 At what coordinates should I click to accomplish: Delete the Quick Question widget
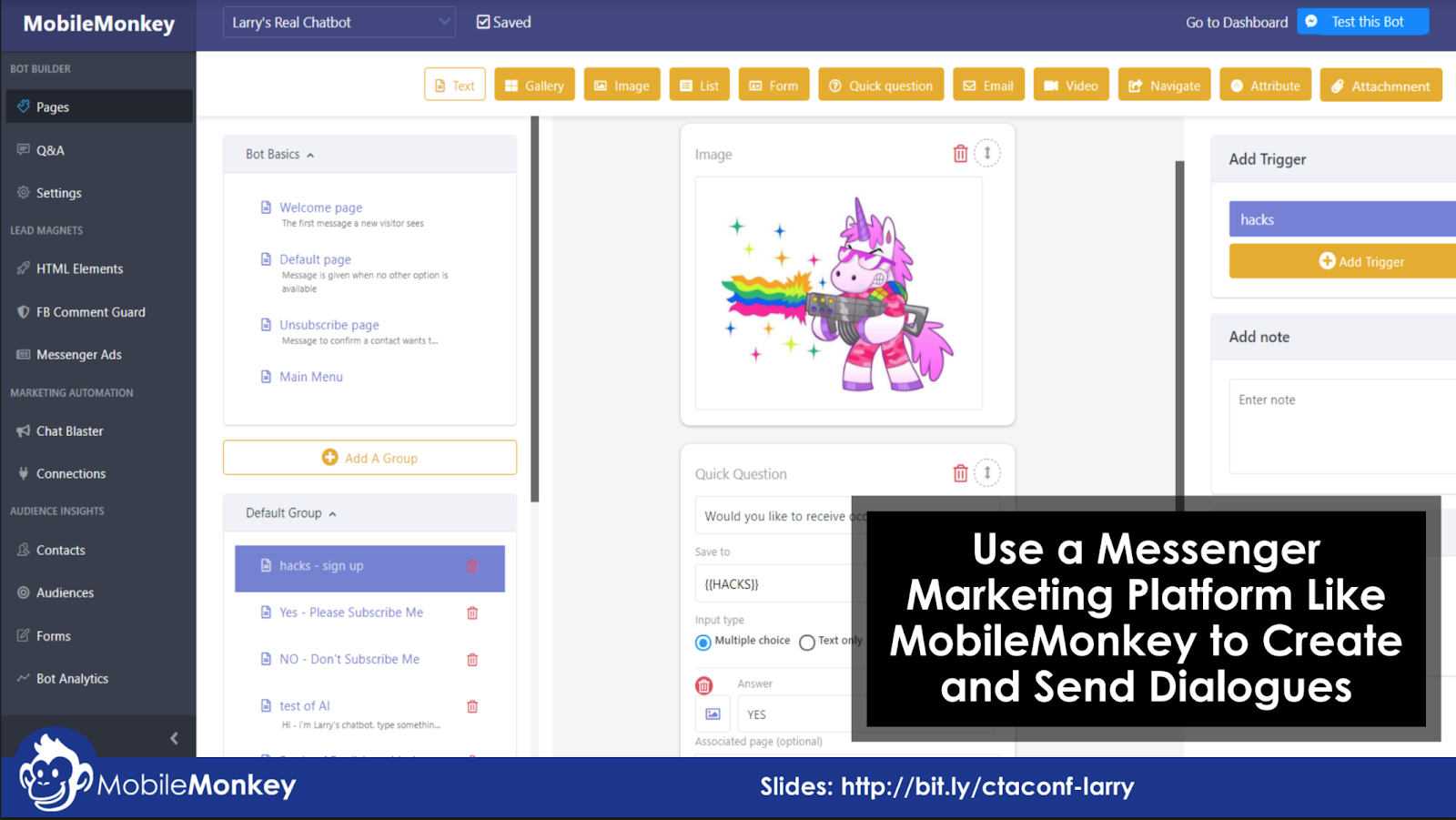click(x=960, y=473)
